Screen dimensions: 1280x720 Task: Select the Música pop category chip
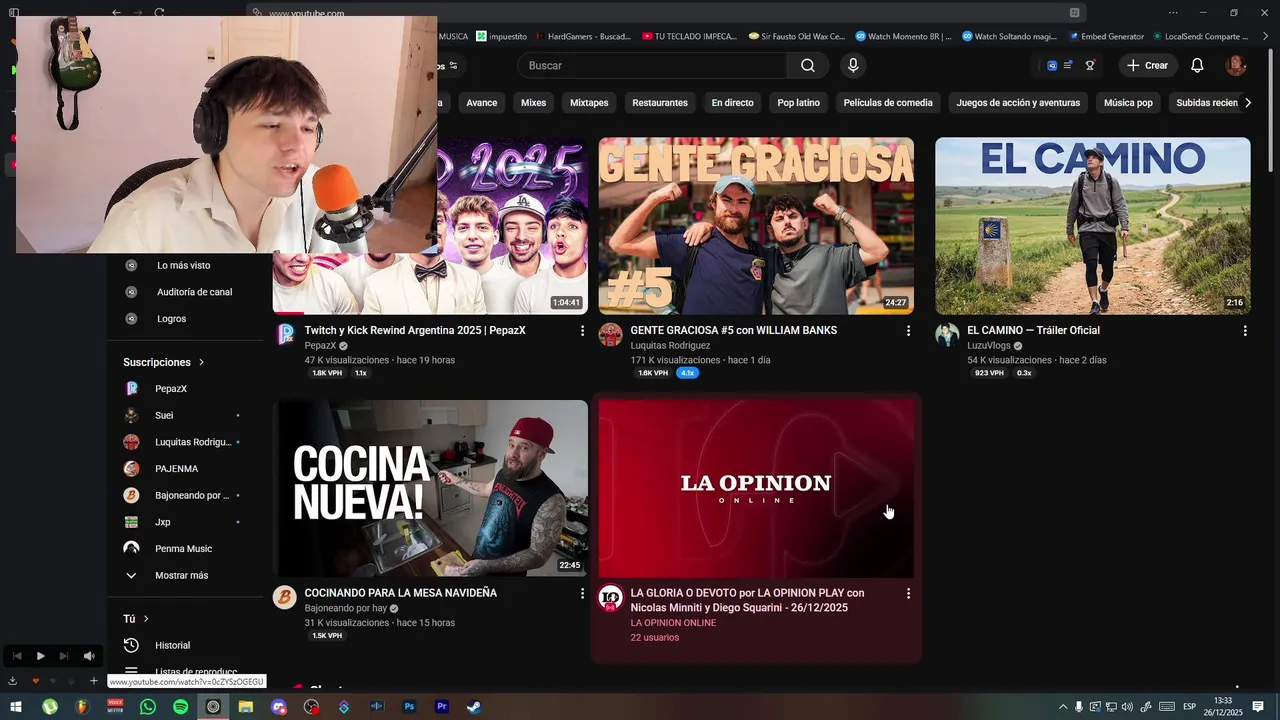click(x=1128, y=103)
